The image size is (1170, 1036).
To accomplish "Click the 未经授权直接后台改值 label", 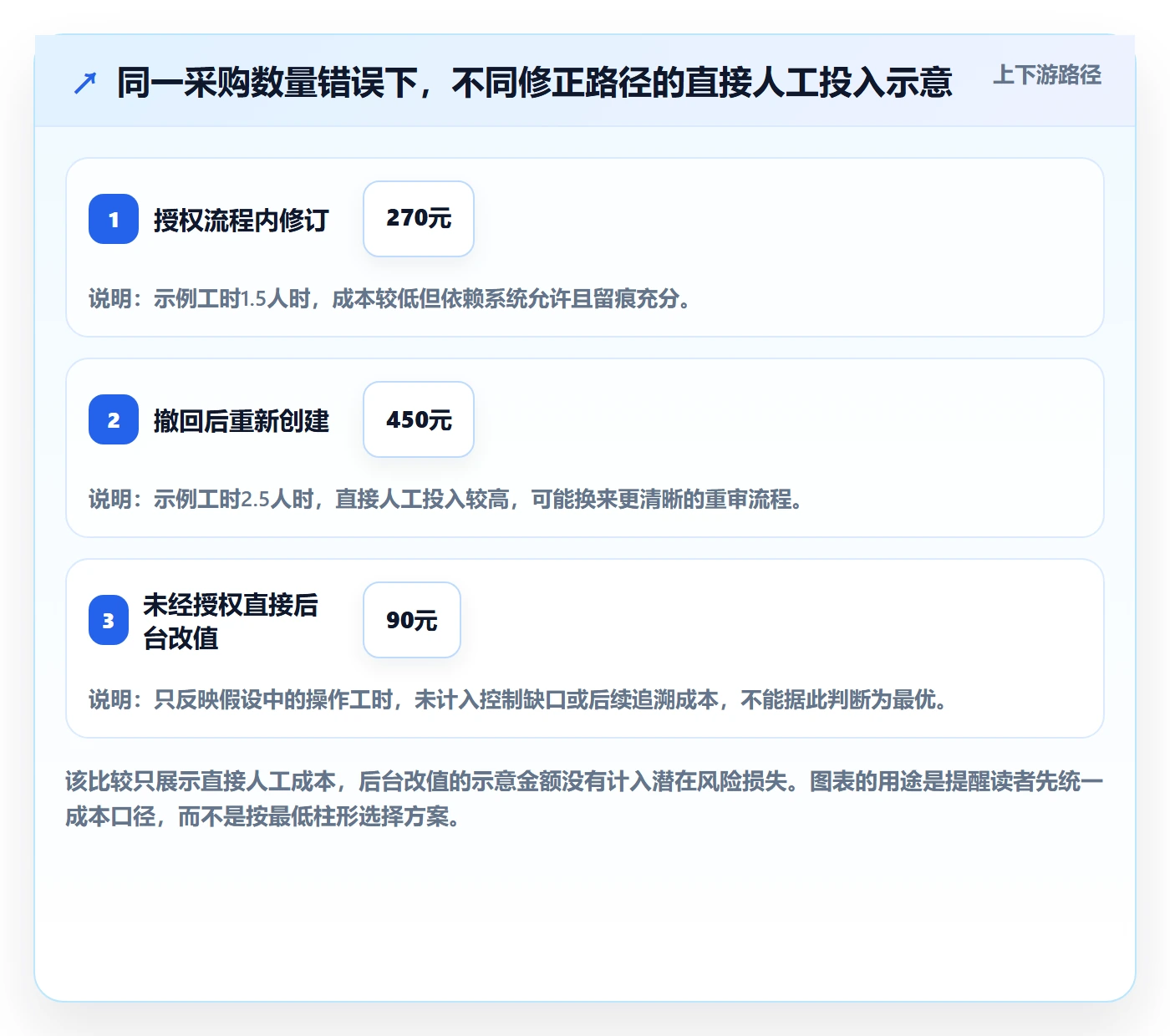I will [231, 621].
